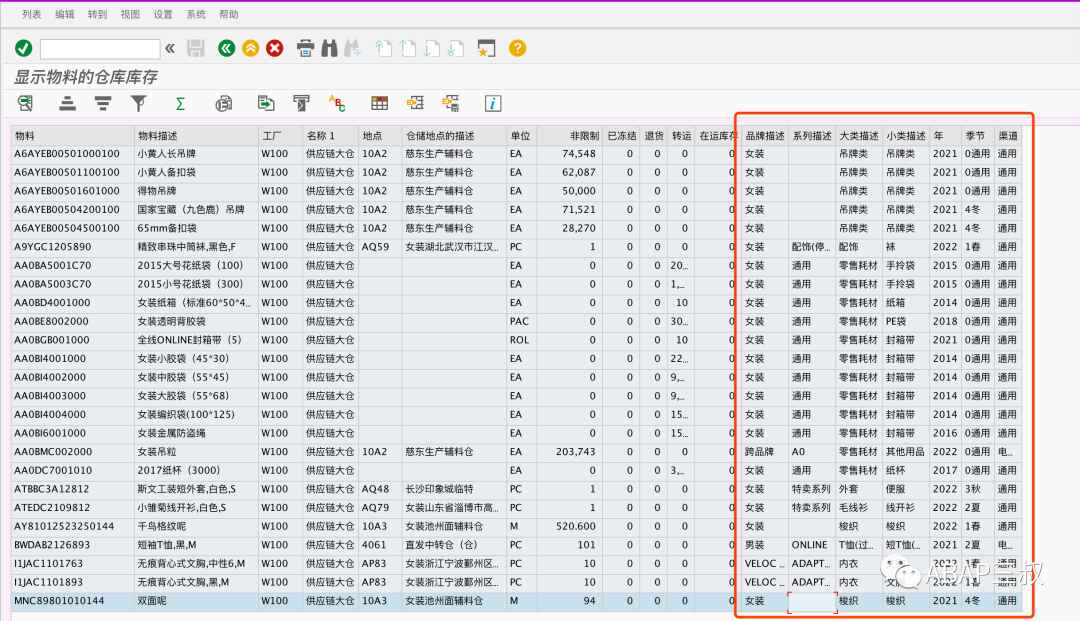Open the 系统 menu
The height and width of the screenshot is (621, 1080).
(x=196, y=14)
